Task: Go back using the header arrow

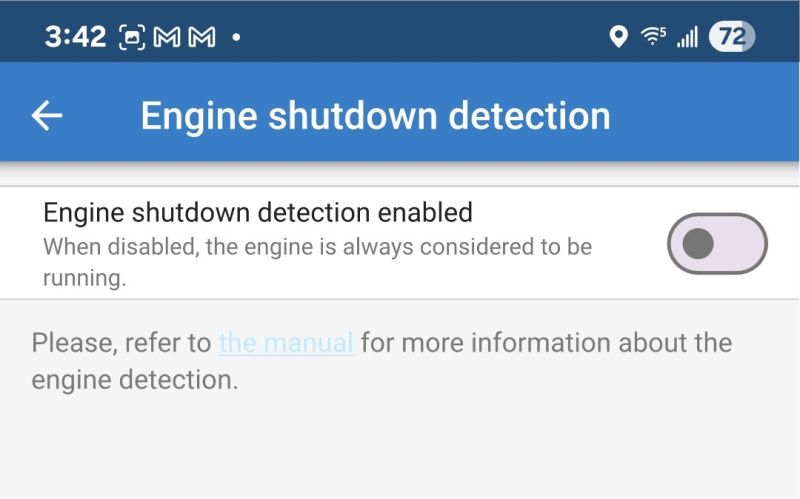Action: pos(47,115)
